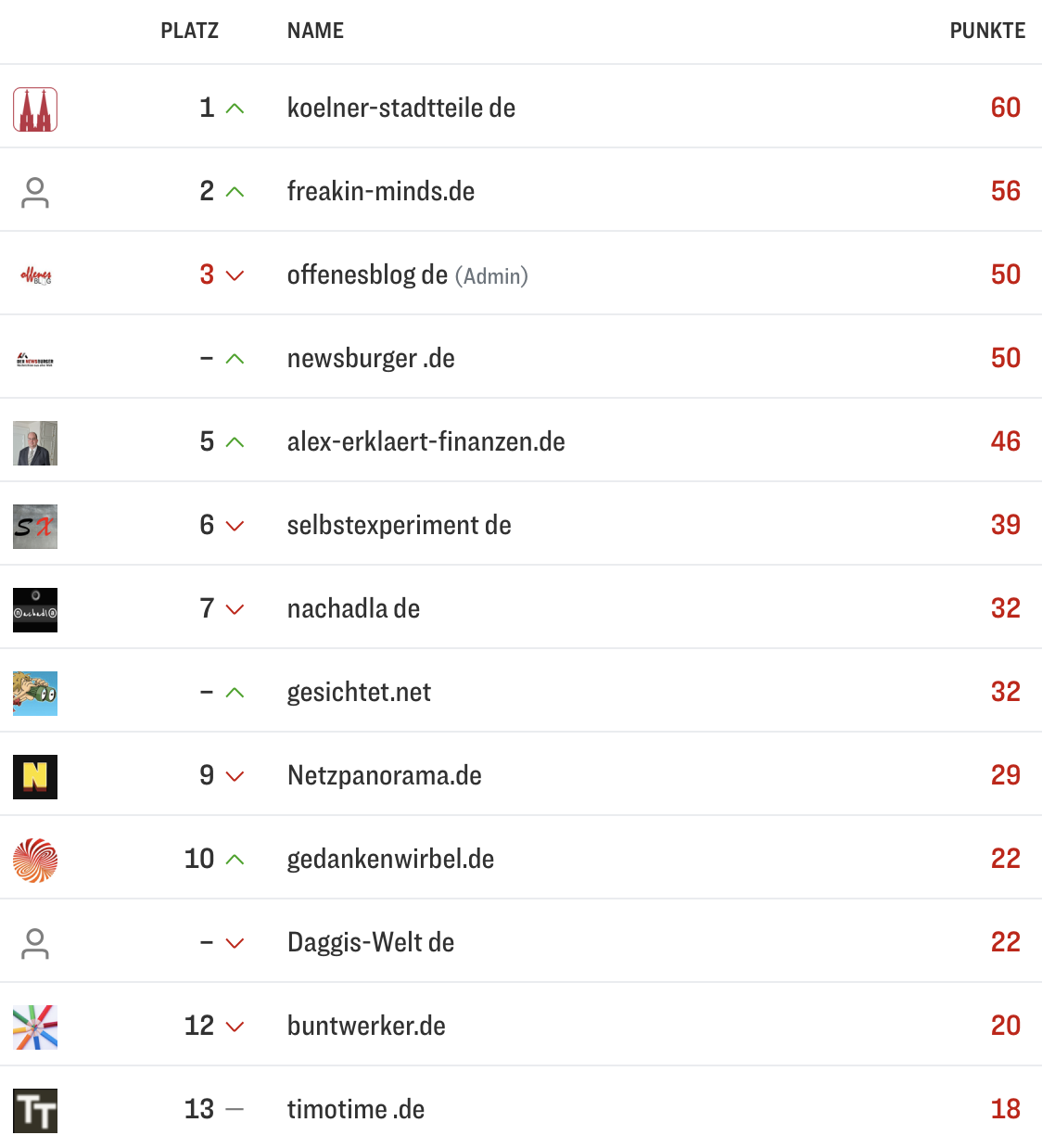Click the gedankenwirbel red swirl icon
The width and height of the screenshot is (1042, 1148).
[x=35, y=861]
